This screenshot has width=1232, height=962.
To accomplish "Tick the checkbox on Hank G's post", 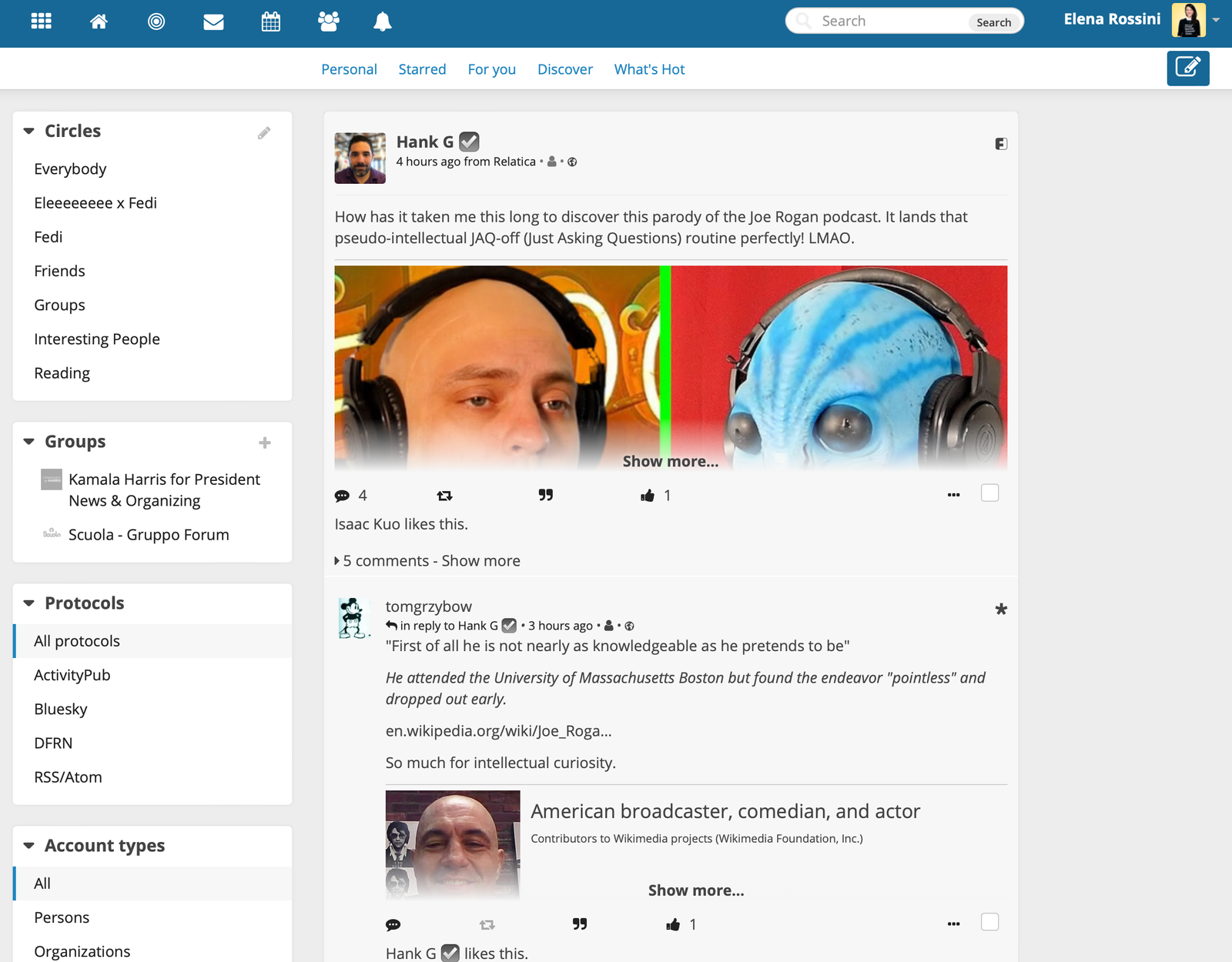I will click(989, 493).
